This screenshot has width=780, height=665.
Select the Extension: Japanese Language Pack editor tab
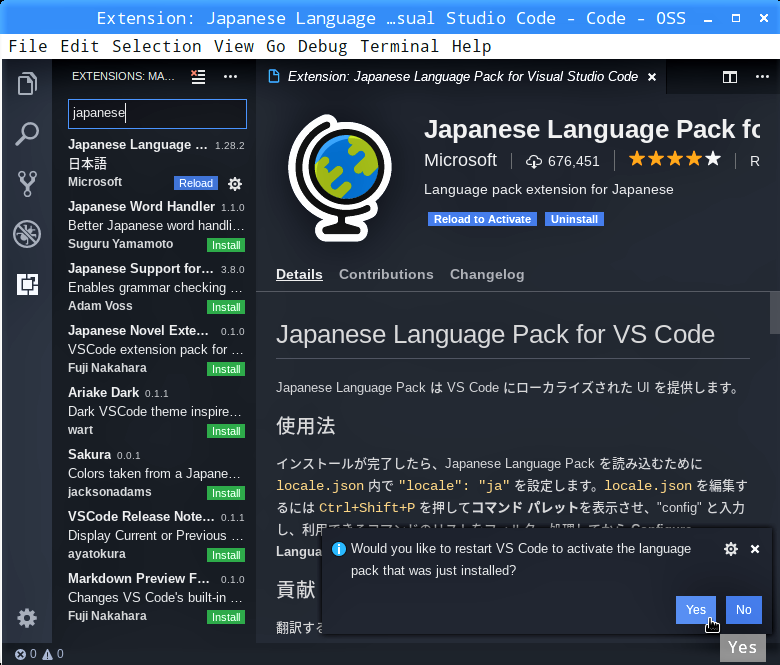(x=461, y=77)
